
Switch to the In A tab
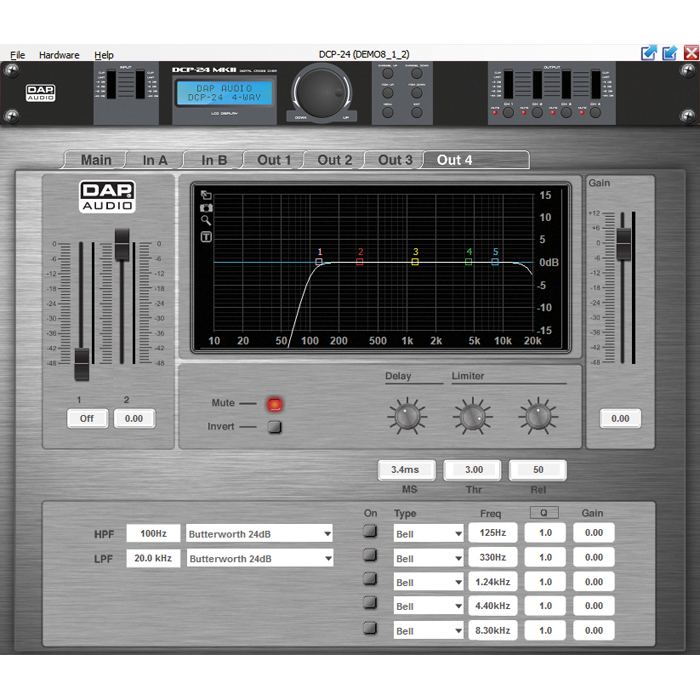point(155,160)
